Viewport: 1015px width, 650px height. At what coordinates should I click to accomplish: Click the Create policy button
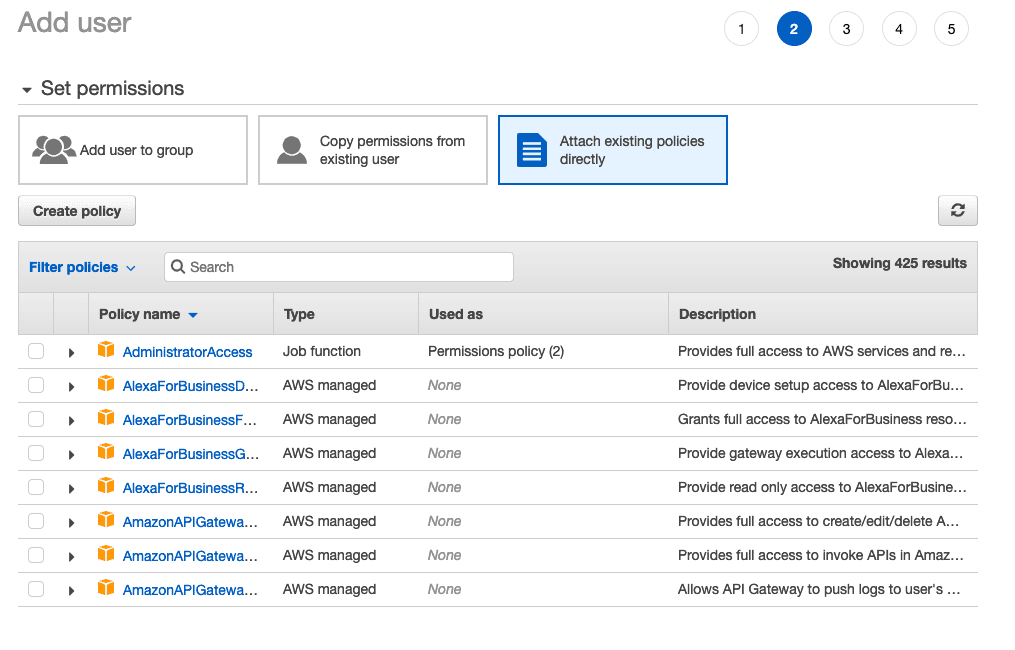point(77,211)
